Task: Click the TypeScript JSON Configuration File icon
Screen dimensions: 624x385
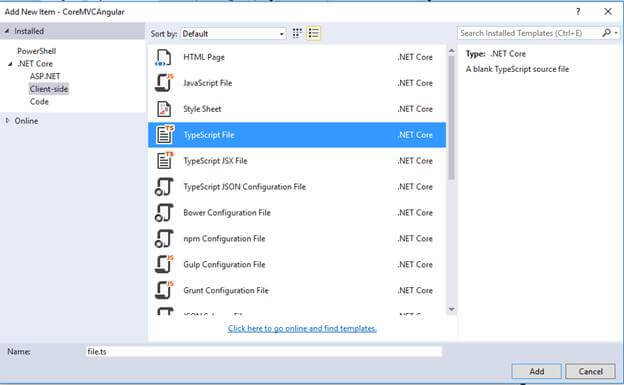Action: pos(164,187)
